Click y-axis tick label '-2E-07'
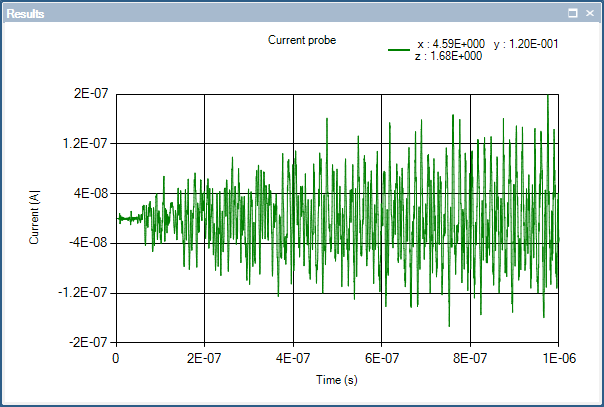This screenshot has width=604, height=407. [x=89, y=342]
